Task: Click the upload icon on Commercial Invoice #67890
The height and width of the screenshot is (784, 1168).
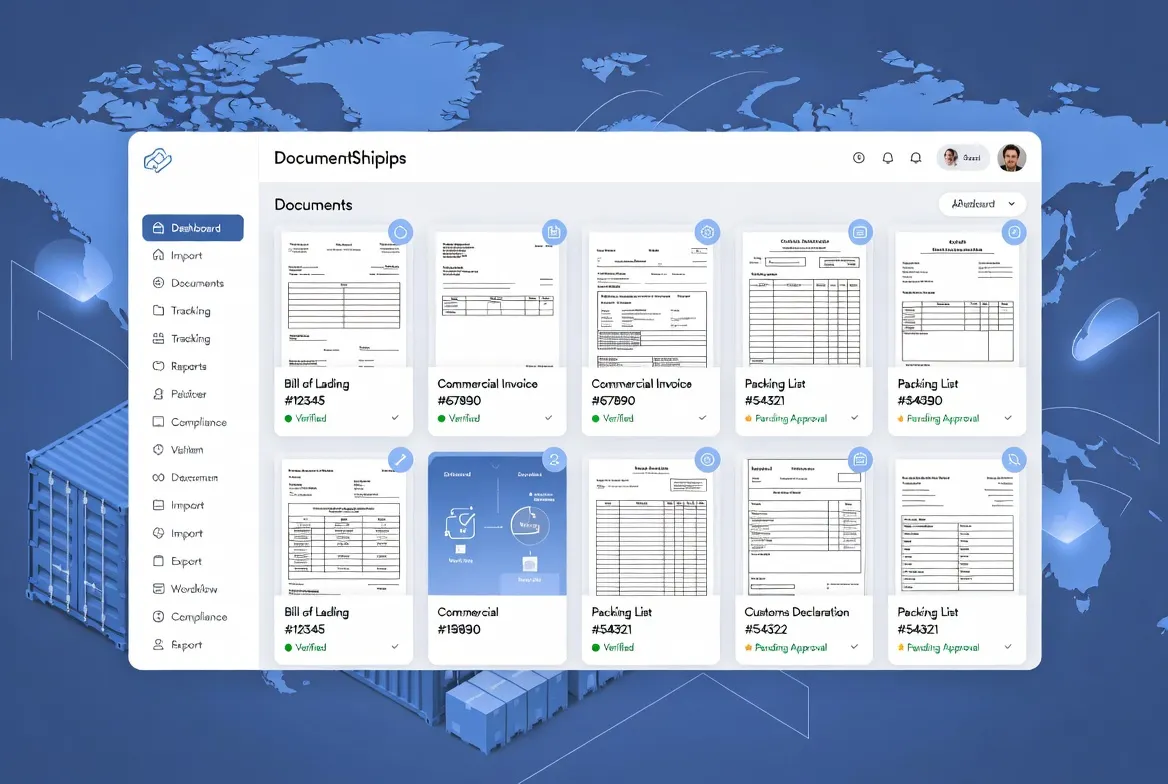Action: [554, 231]
